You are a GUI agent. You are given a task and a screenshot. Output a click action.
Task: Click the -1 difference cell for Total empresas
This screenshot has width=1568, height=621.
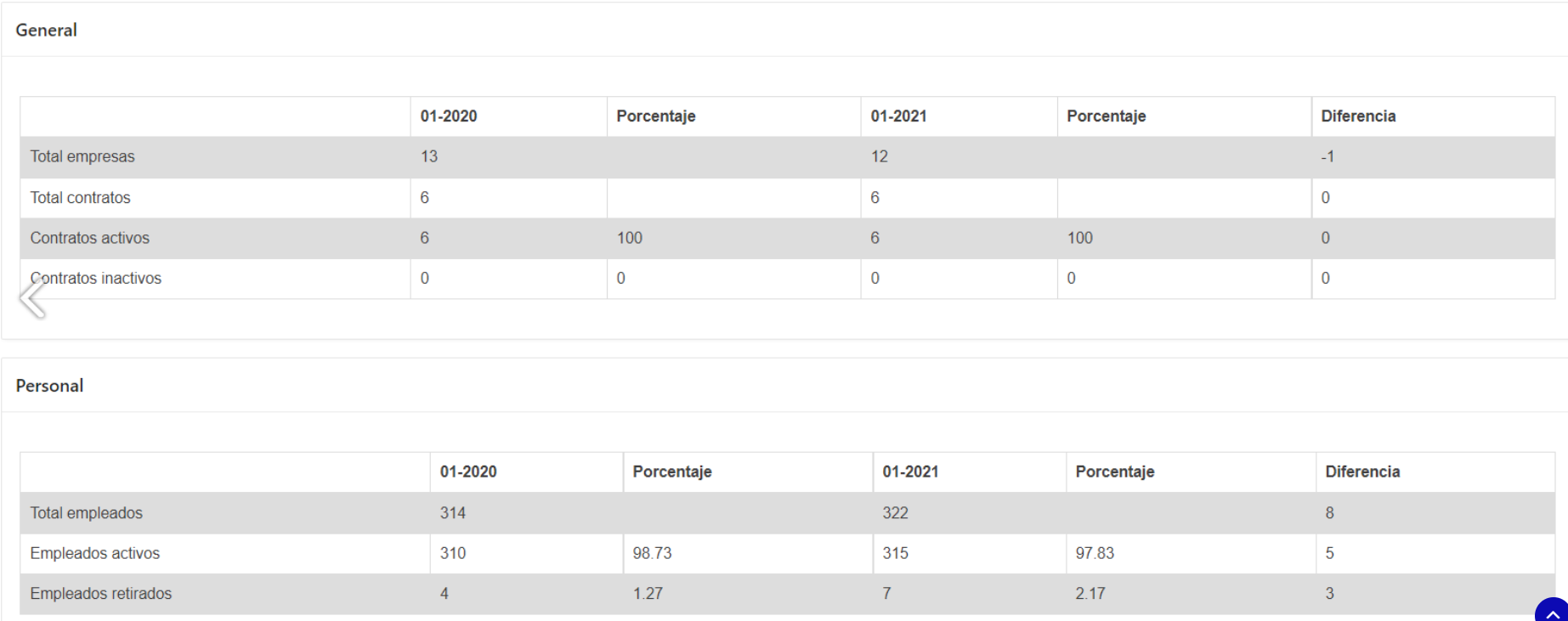tap(1327, 156)
